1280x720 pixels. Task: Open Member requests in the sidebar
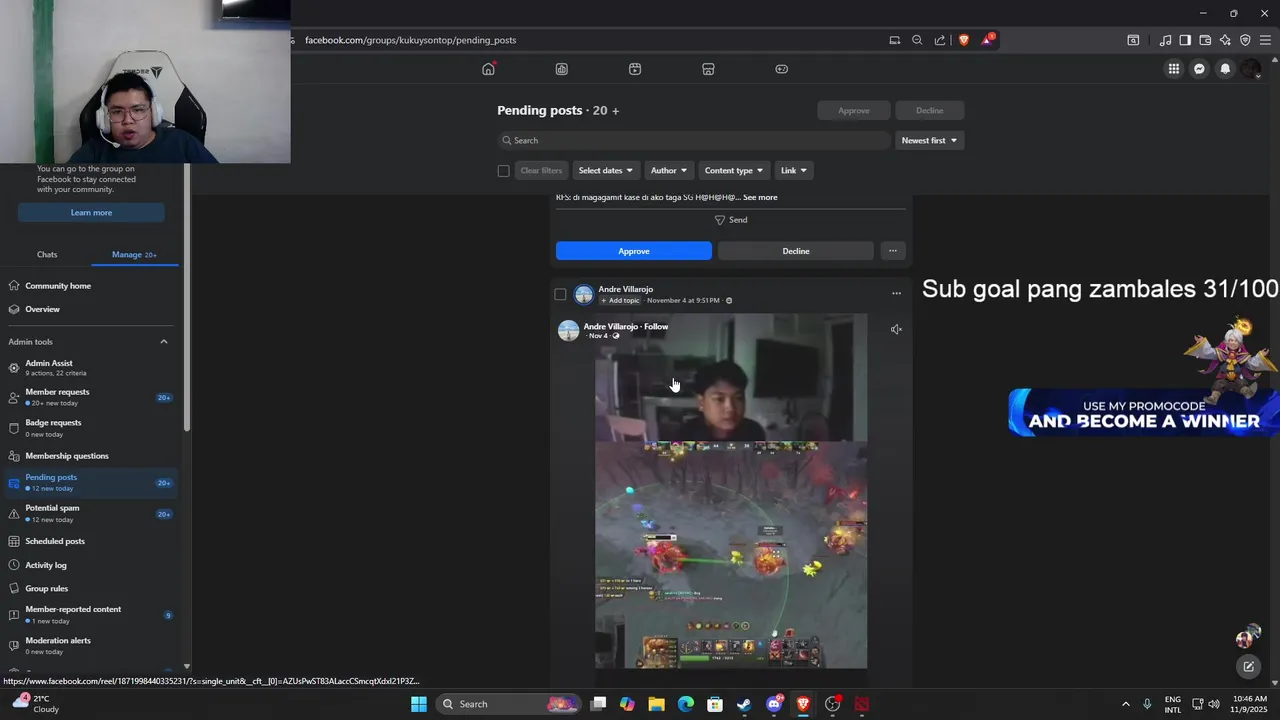coord(91,397)
